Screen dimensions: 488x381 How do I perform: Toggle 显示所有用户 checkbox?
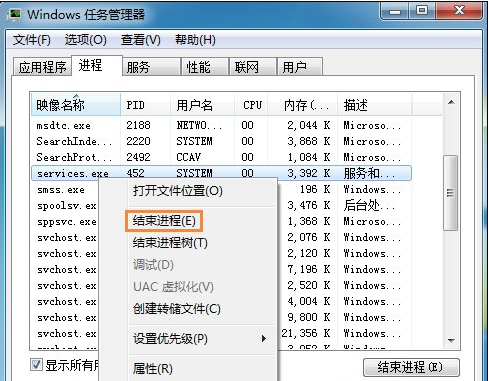pos(36,365)
